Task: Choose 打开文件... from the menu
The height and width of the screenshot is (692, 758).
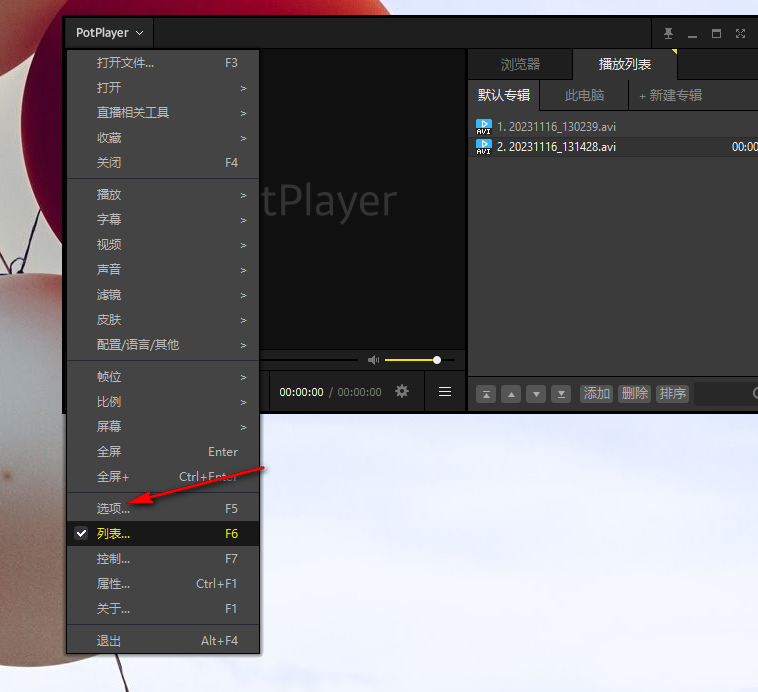Action: point(163,63)
